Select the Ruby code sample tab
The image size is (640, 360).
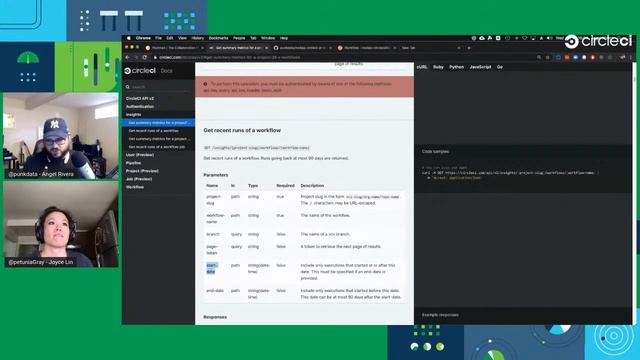tap(438, 67)
